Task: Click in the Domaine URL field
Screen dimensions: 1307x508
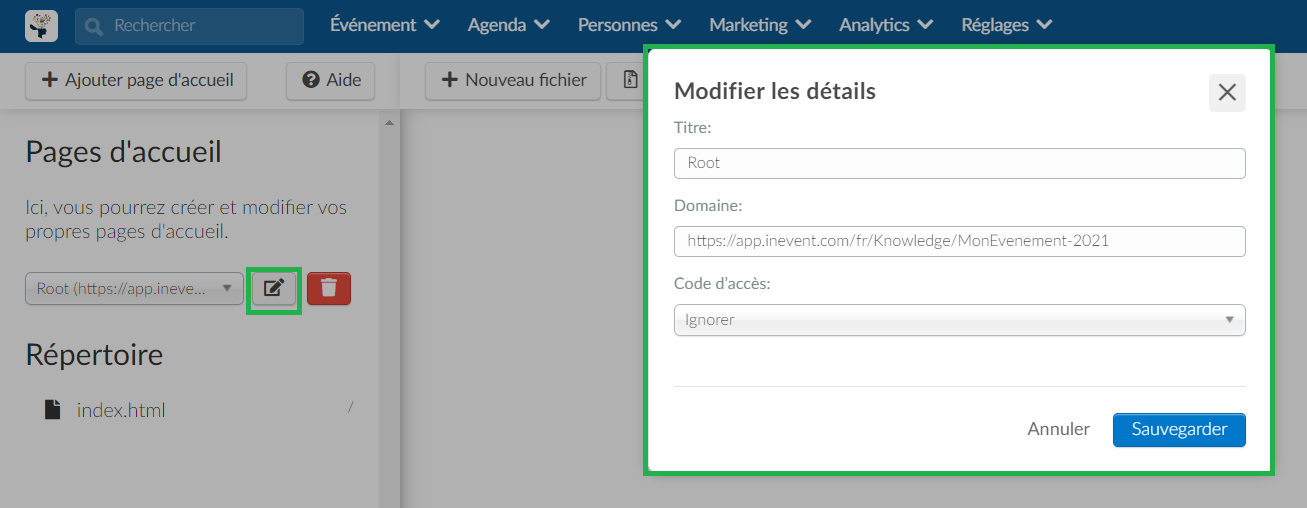Action: (960, 241)
